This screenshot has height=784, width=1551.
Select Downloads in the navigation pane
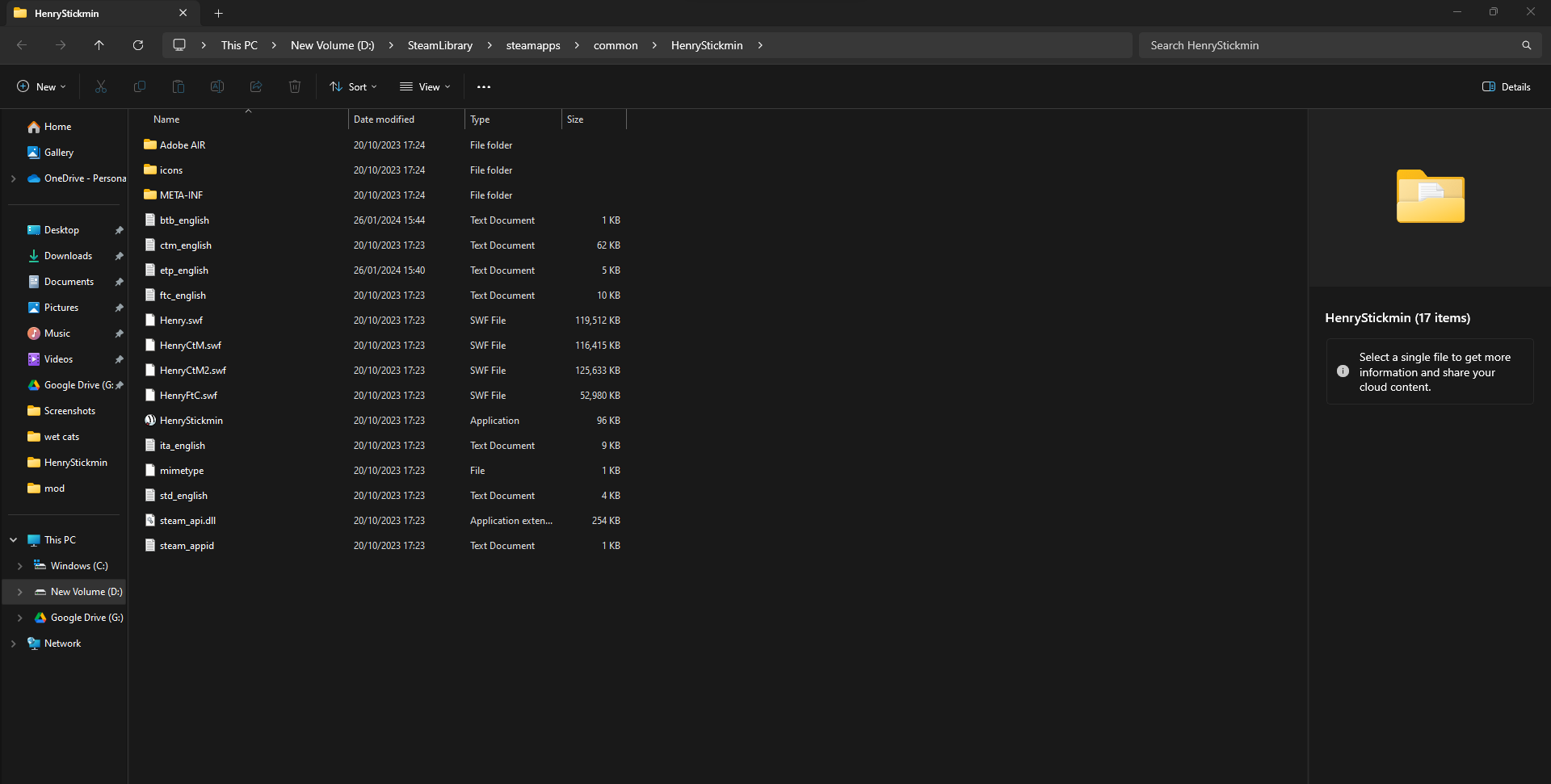click(x=68, y=256)
